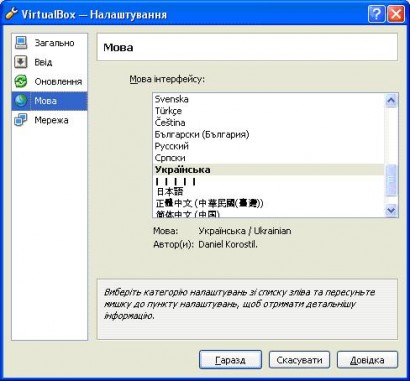Close the VirtualBox settings dialog
Screen dimensions: 410x381
point(396,15)
